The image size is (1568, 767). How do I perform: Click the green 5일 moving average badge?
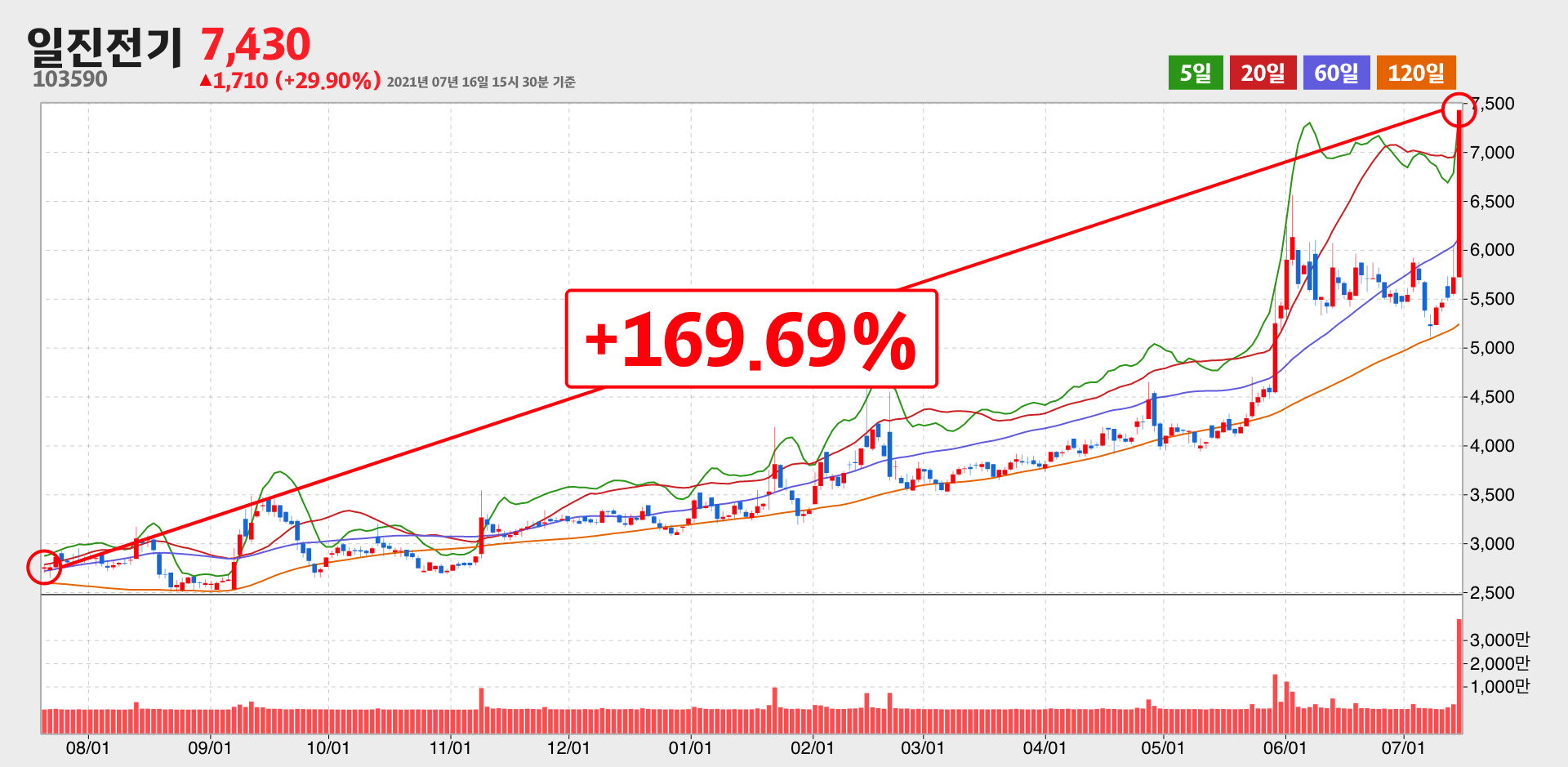point(1196,73)
